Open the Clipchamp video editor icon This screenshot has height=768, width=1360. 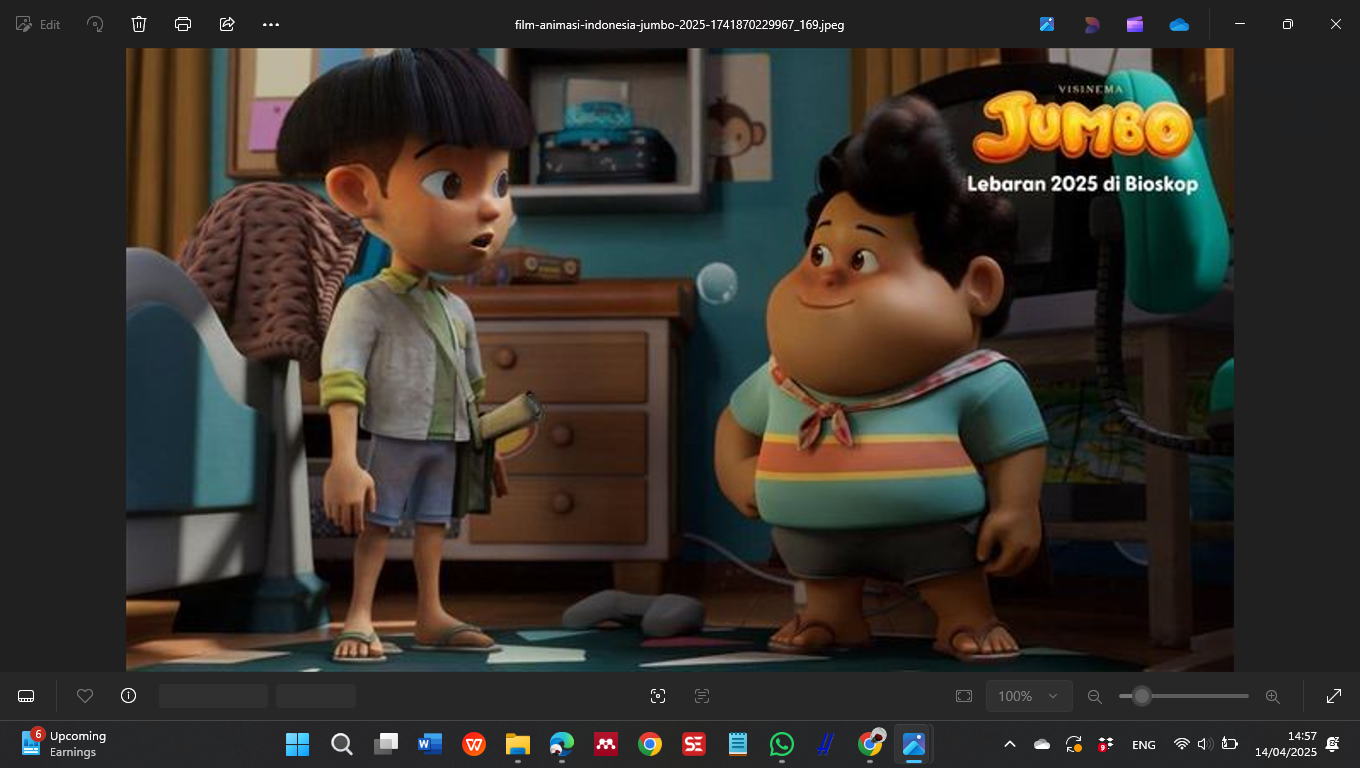[1135, 24]
